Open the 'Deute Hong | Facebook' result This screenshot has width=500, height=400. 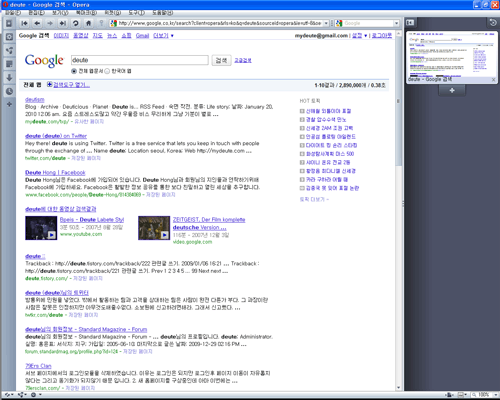point(55,172)
